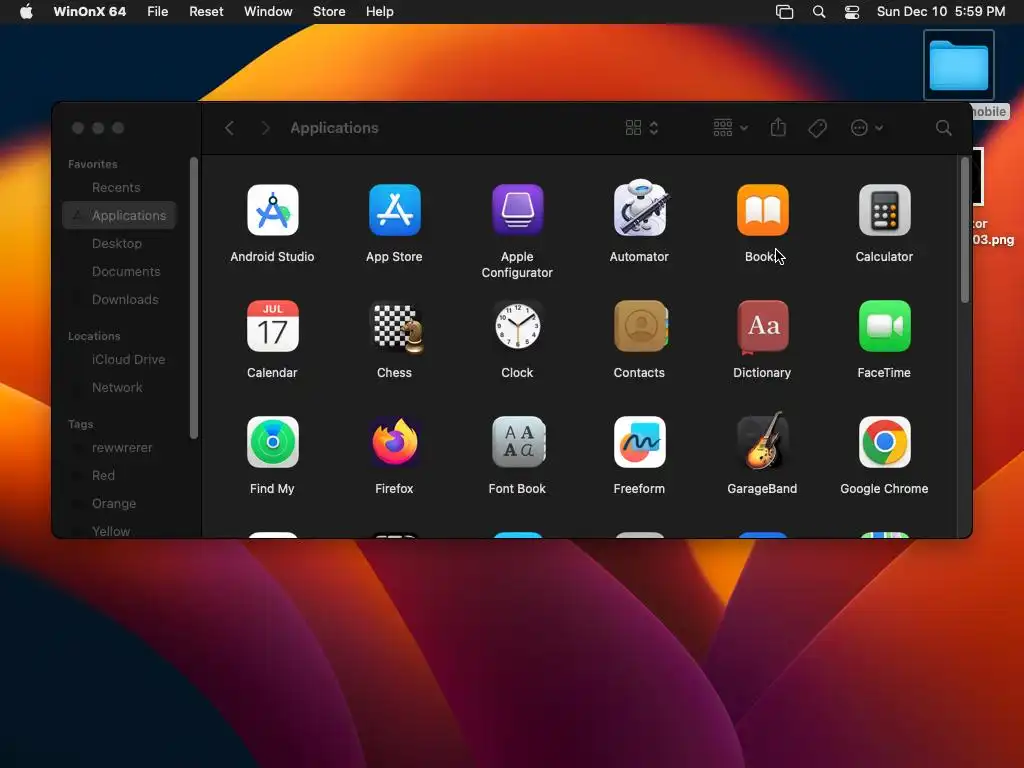Open the Chess app icon
The image size is (1024, 768).
point(396,327)
